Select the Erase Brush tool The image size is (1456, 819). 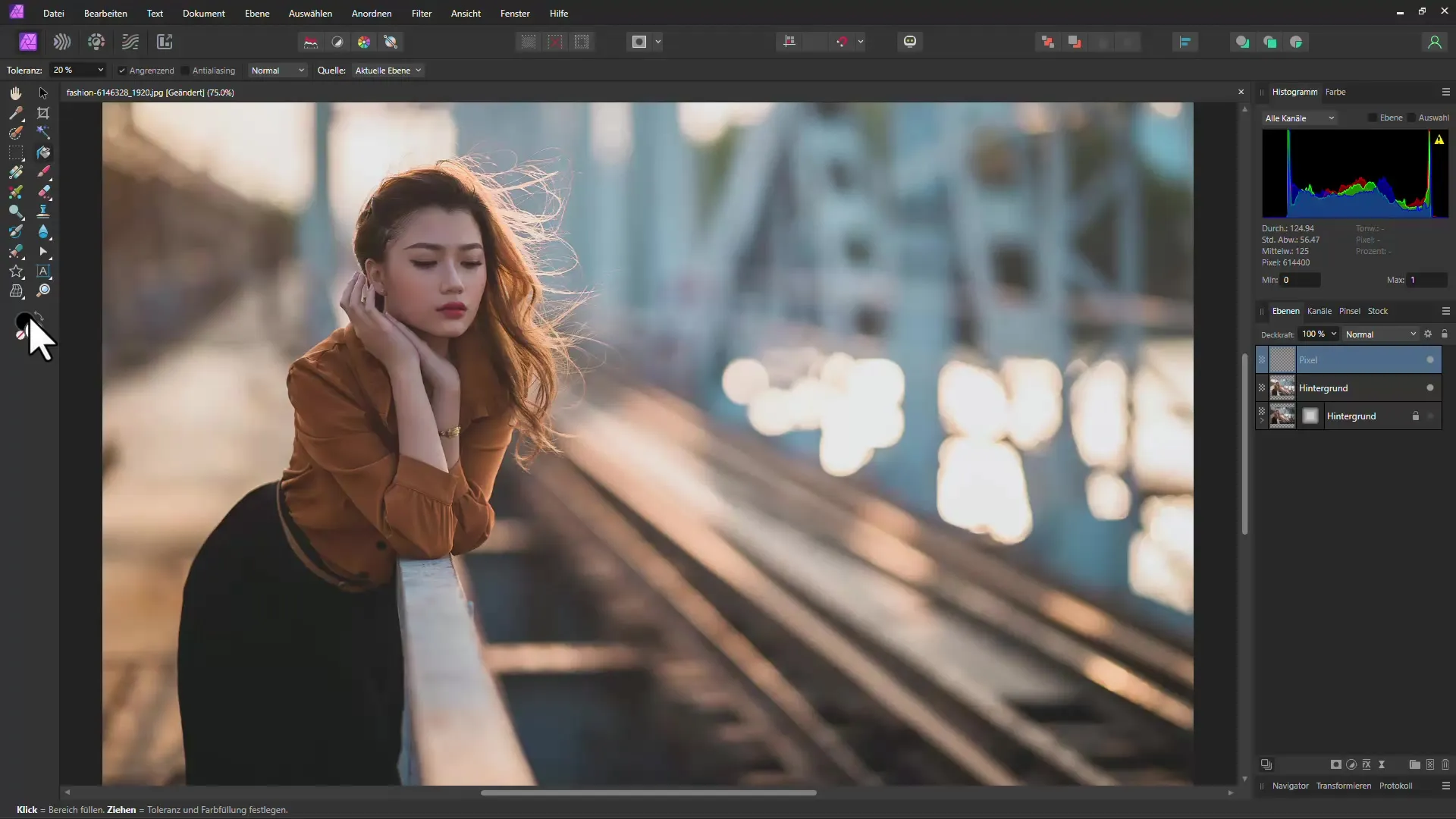click(43, 192)
